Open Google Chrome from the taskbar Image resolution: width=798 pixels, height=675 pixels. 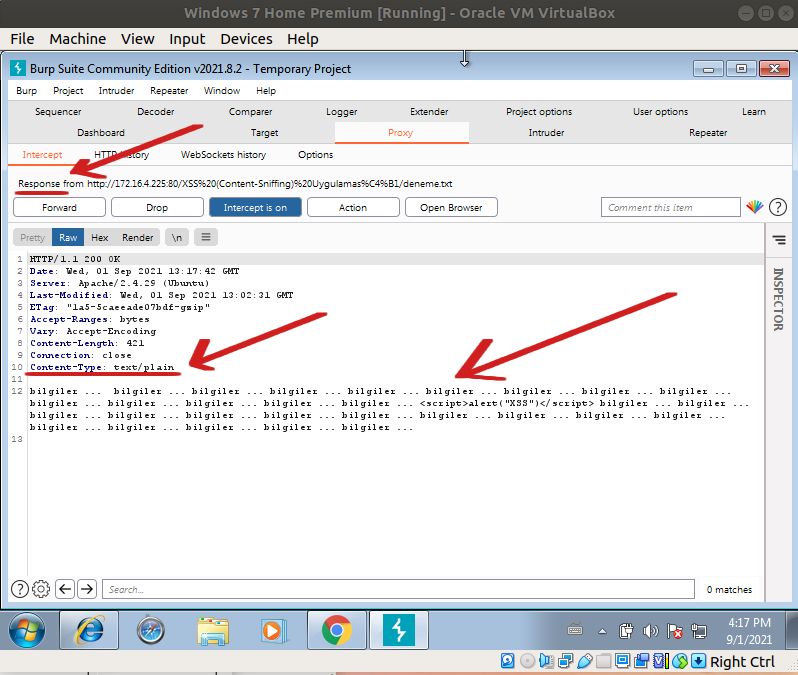[336, 631]
